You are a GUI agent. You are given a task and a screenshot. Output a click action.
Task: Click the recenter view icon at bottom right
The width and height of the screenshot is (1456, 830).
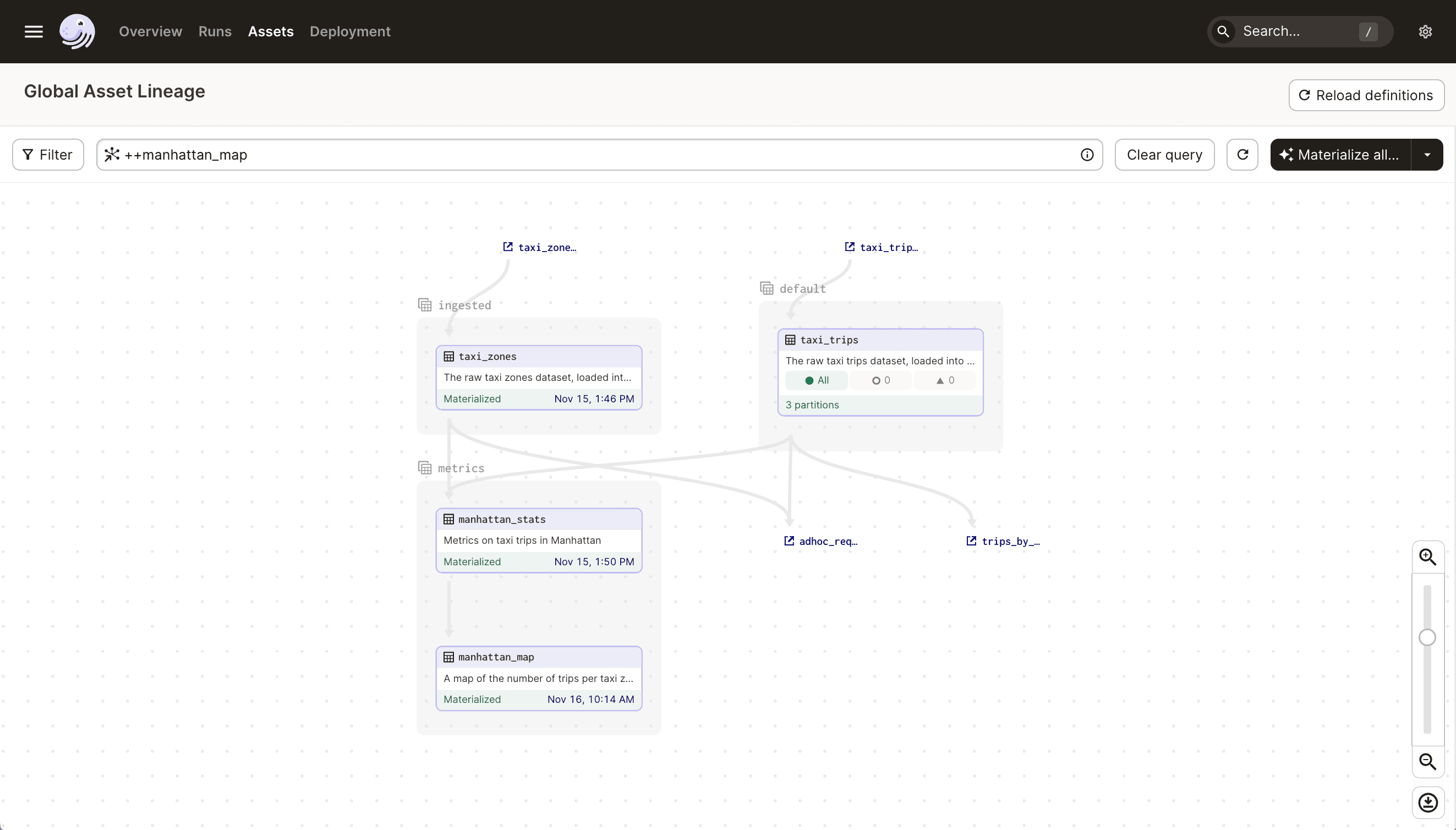coord(1428,802)
